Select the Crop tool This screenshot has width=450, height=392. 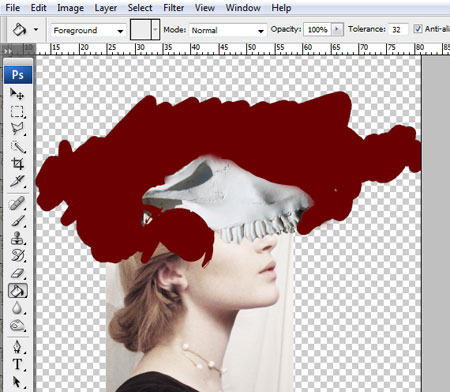[17, 164]
